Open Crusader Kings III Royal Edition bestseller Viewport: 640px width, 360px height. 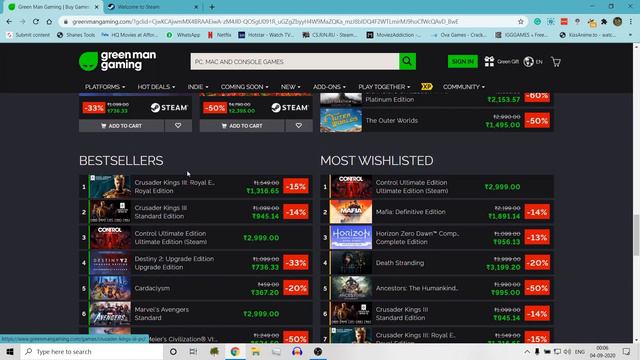[196, 187]
